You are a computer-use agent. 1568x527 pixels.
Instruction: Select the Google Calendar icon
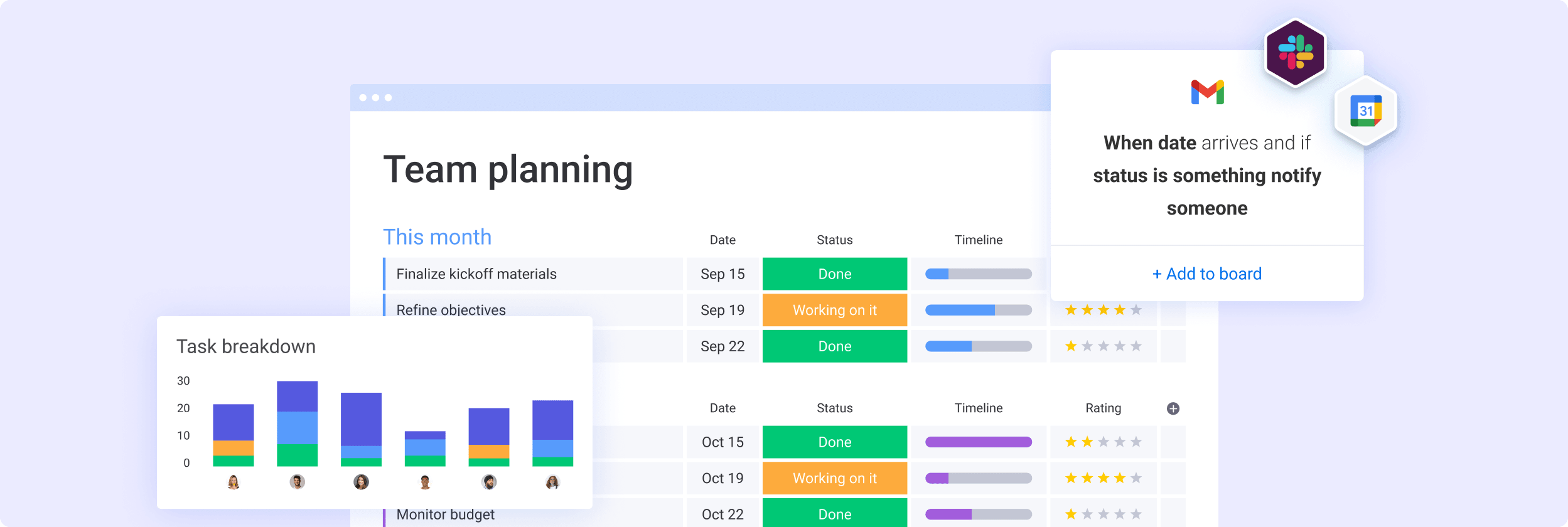(1367, 110)
